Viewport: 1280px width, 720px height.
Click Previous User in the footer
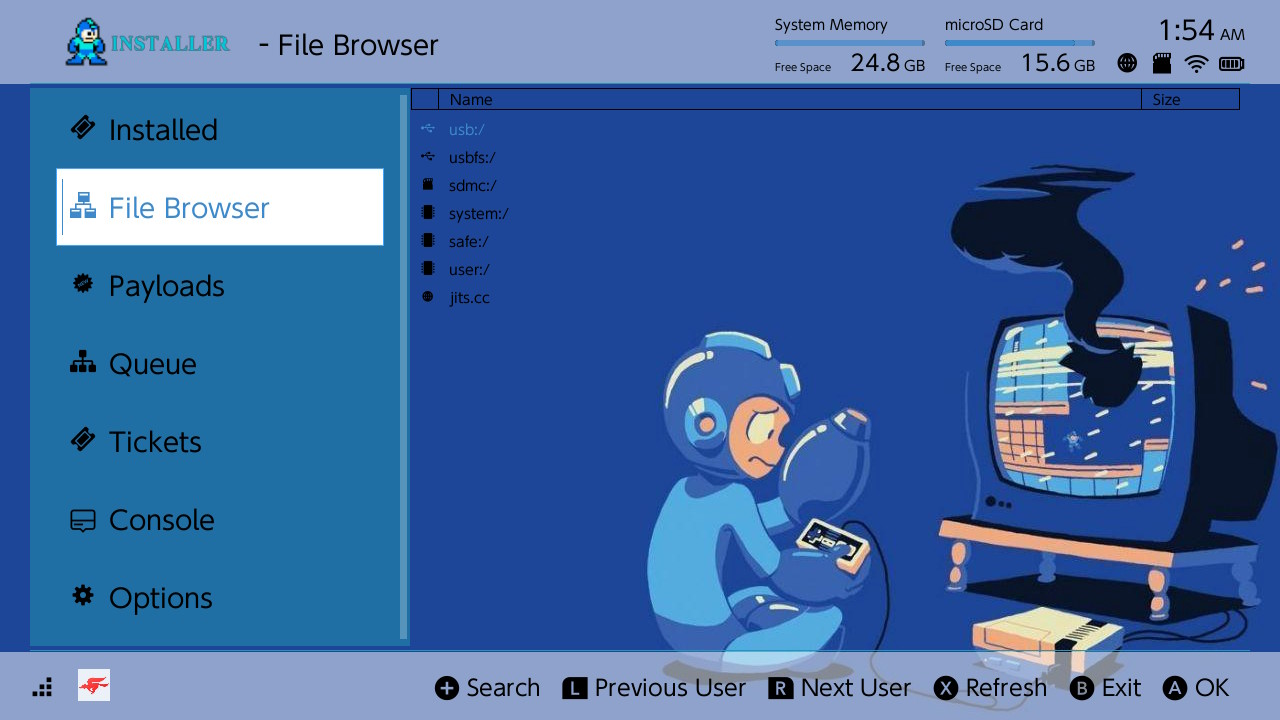coord(670,688)
